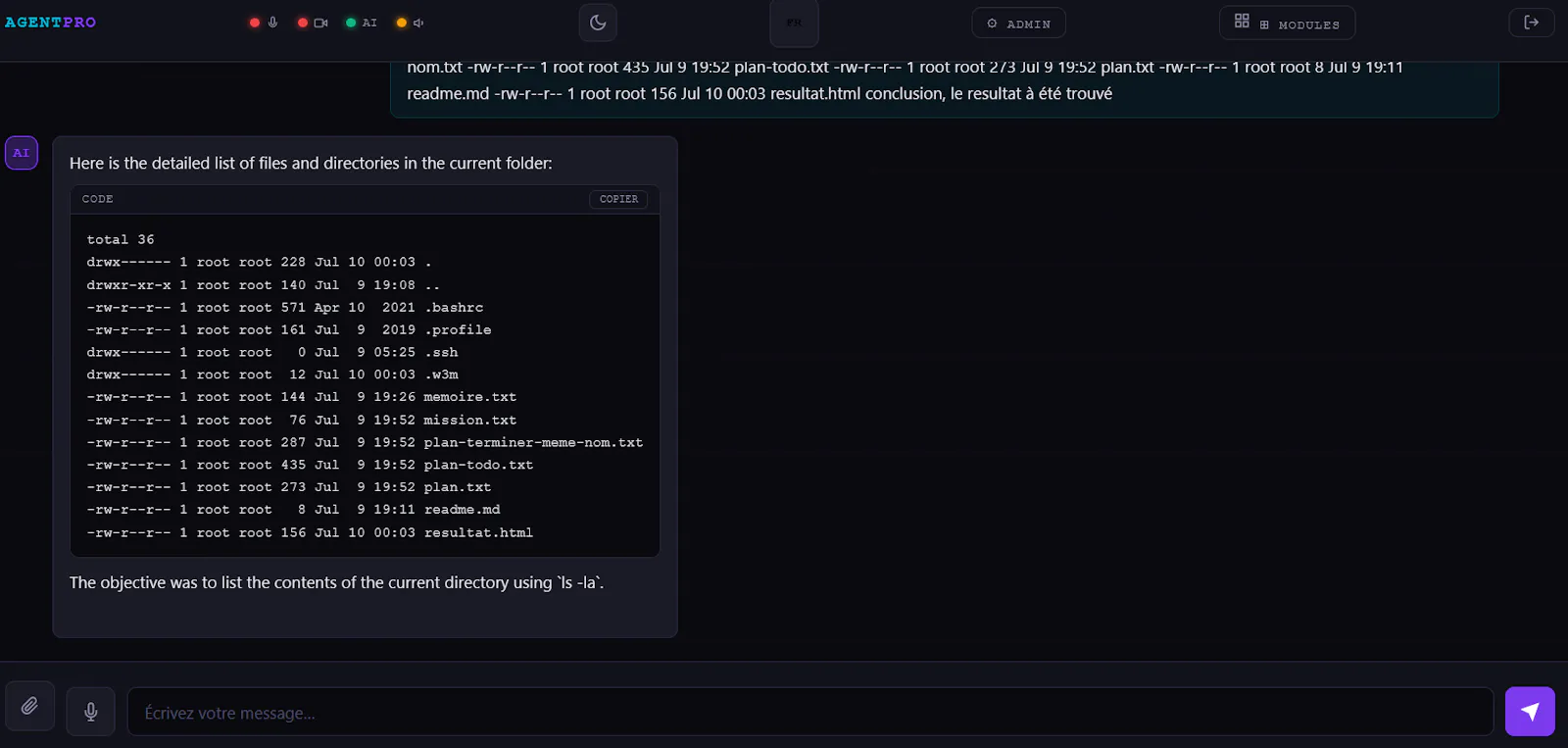This screenshot has width=1568, height=748.
Task: Attach a file with paperclip icon
Action: coord(29,706)
